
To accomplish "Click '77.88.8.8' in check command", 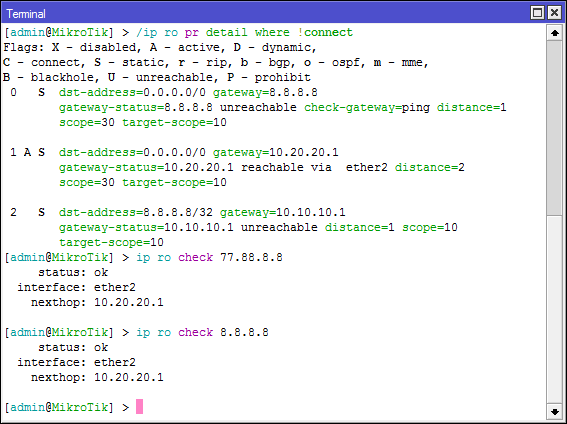I will click(251, 257).
